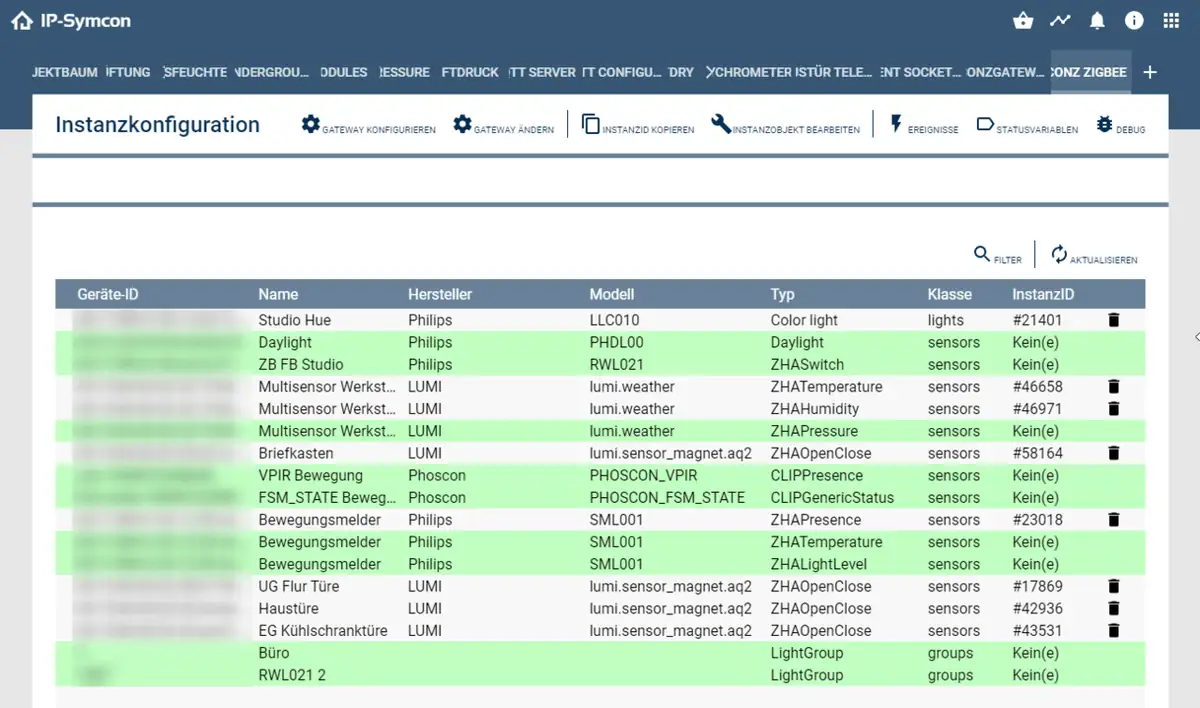
Task: Open the chart trend line icon
Action: point(1060,21)
